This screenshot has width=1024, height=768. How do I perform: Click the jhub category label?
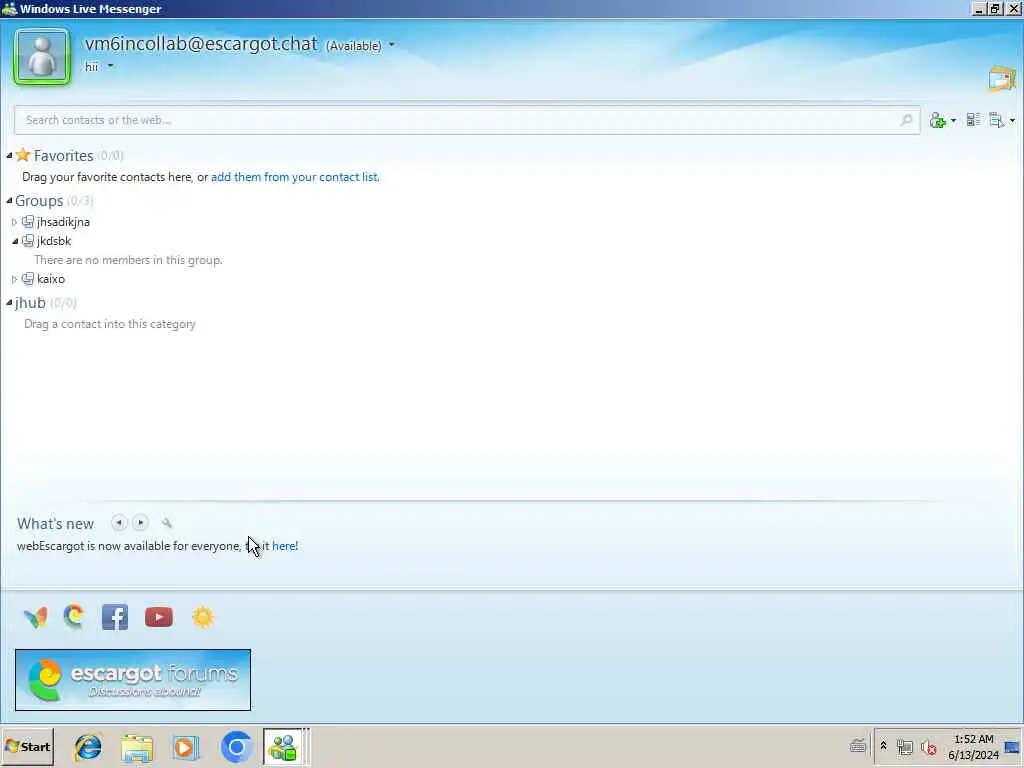point(30,303)
